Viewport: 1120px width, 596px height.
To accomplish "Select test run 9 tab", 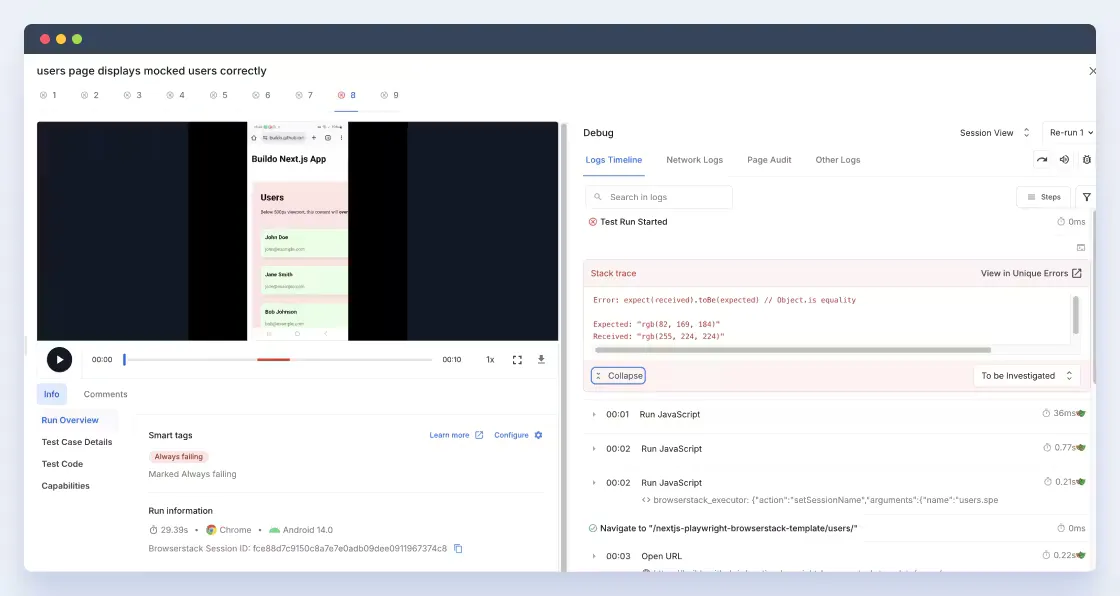I will [390, 95].
